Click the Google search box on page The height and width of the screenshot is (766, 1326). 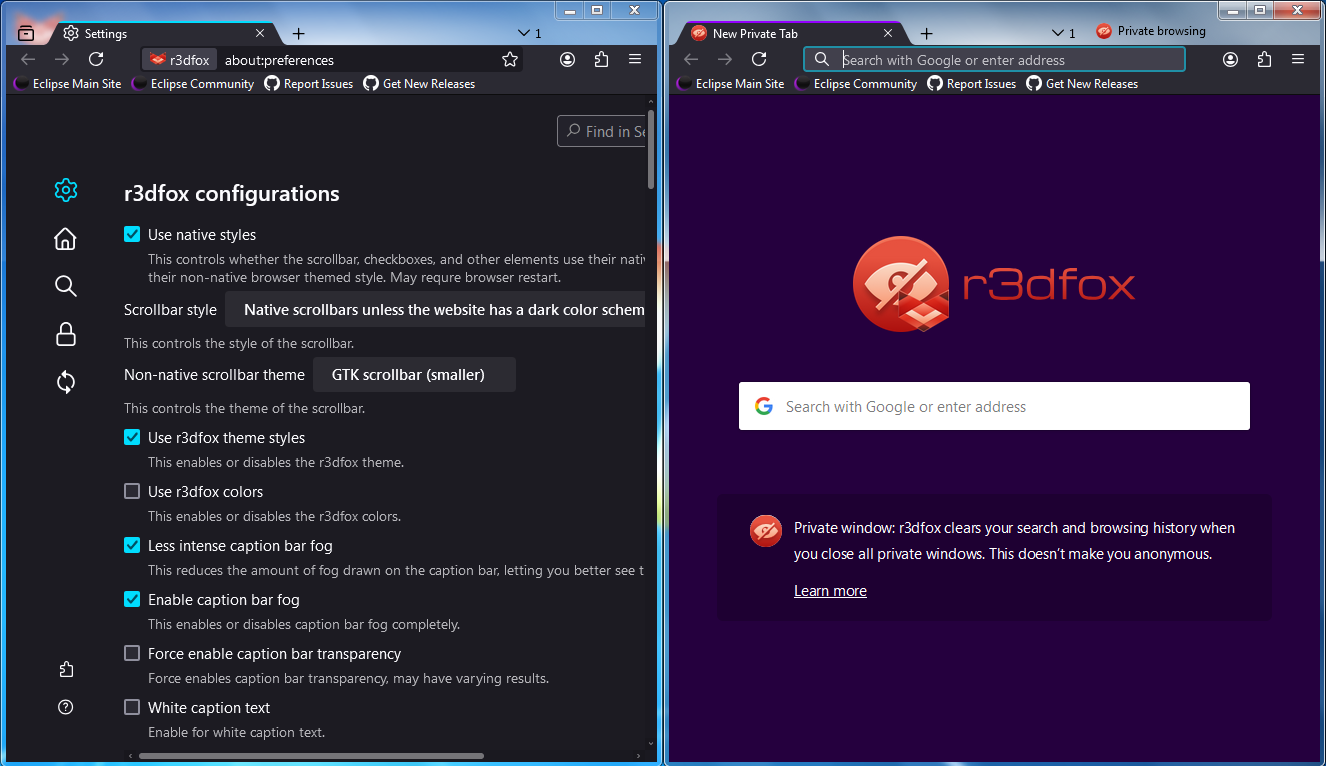[994, 406]
